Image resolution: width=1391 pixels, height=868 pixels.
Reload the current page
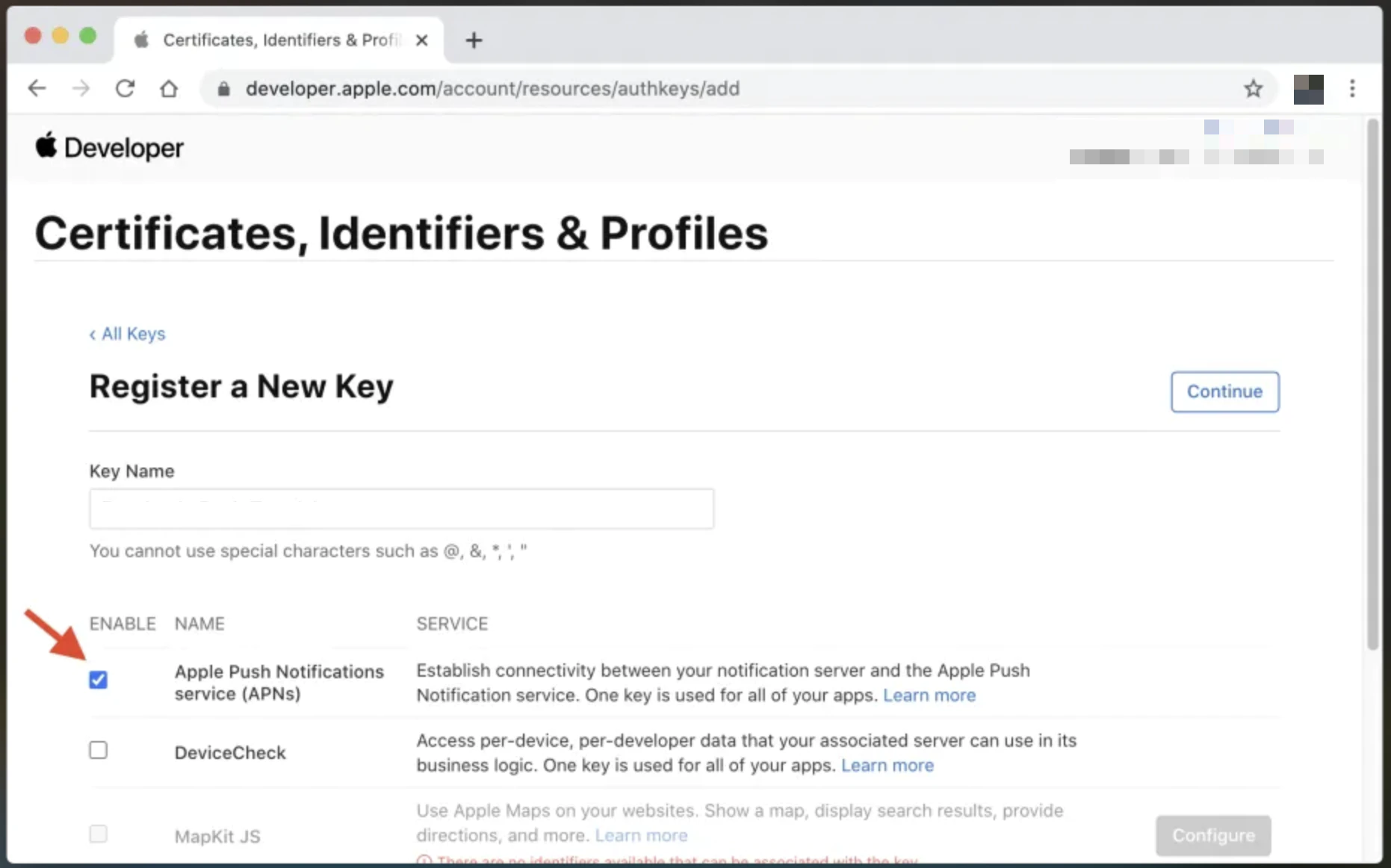click(x=125, y=88)
